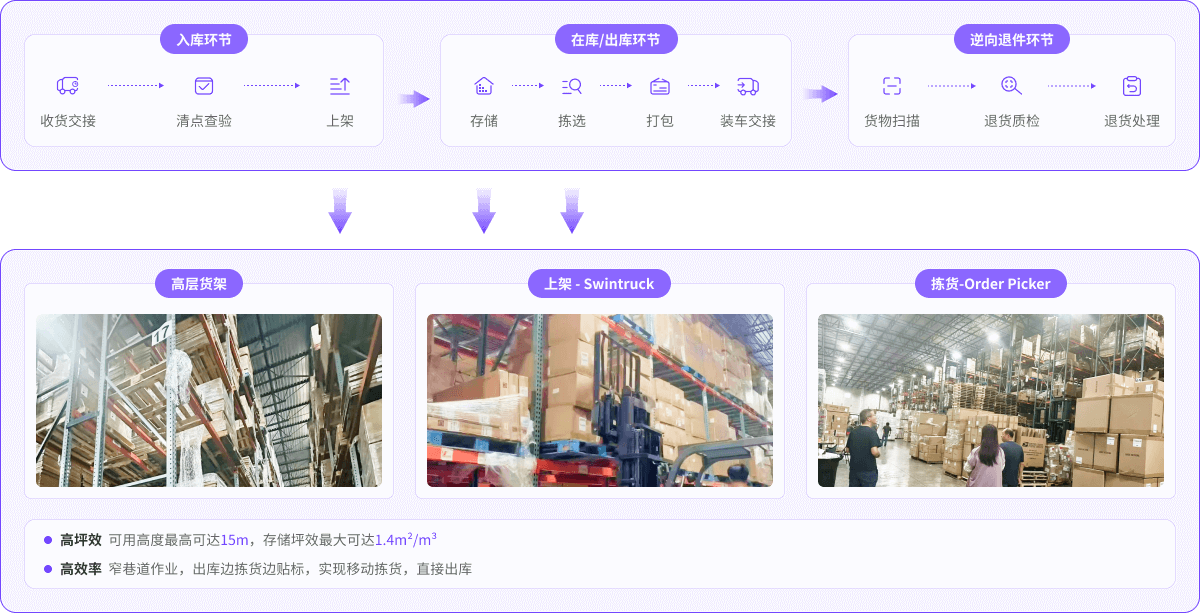Viewport: 1200px width, 613px height.
Task: Select the 打包 package icon
Action: coord(660,86)
